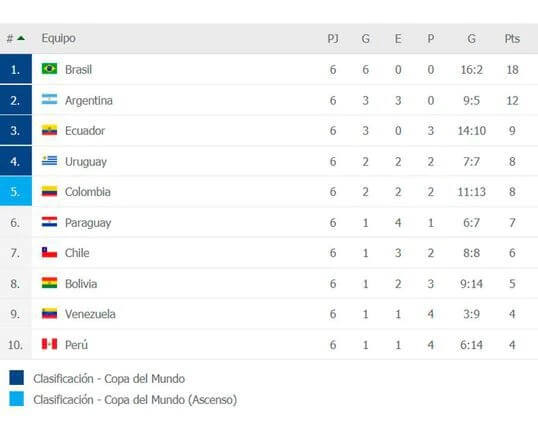Click the Brasil flag icon

(49, 69)
